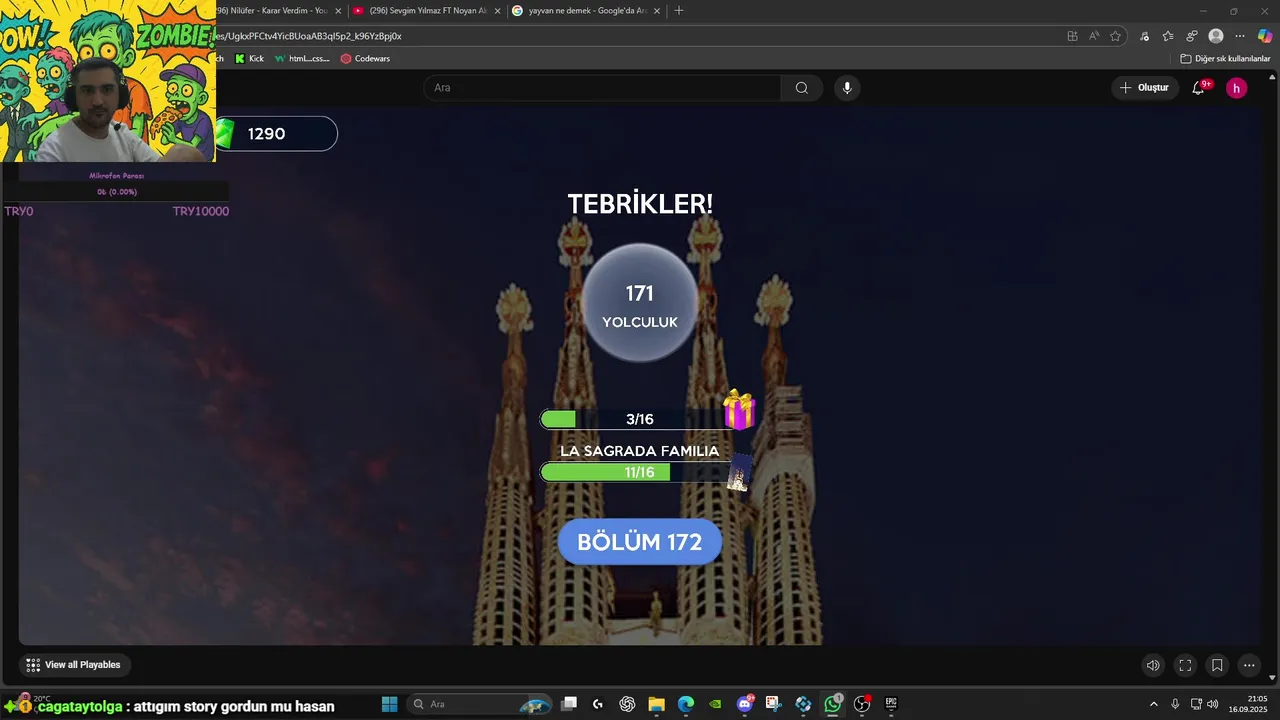
Task: Open the Kick bookmark
Action: click(x=249, y=59)
